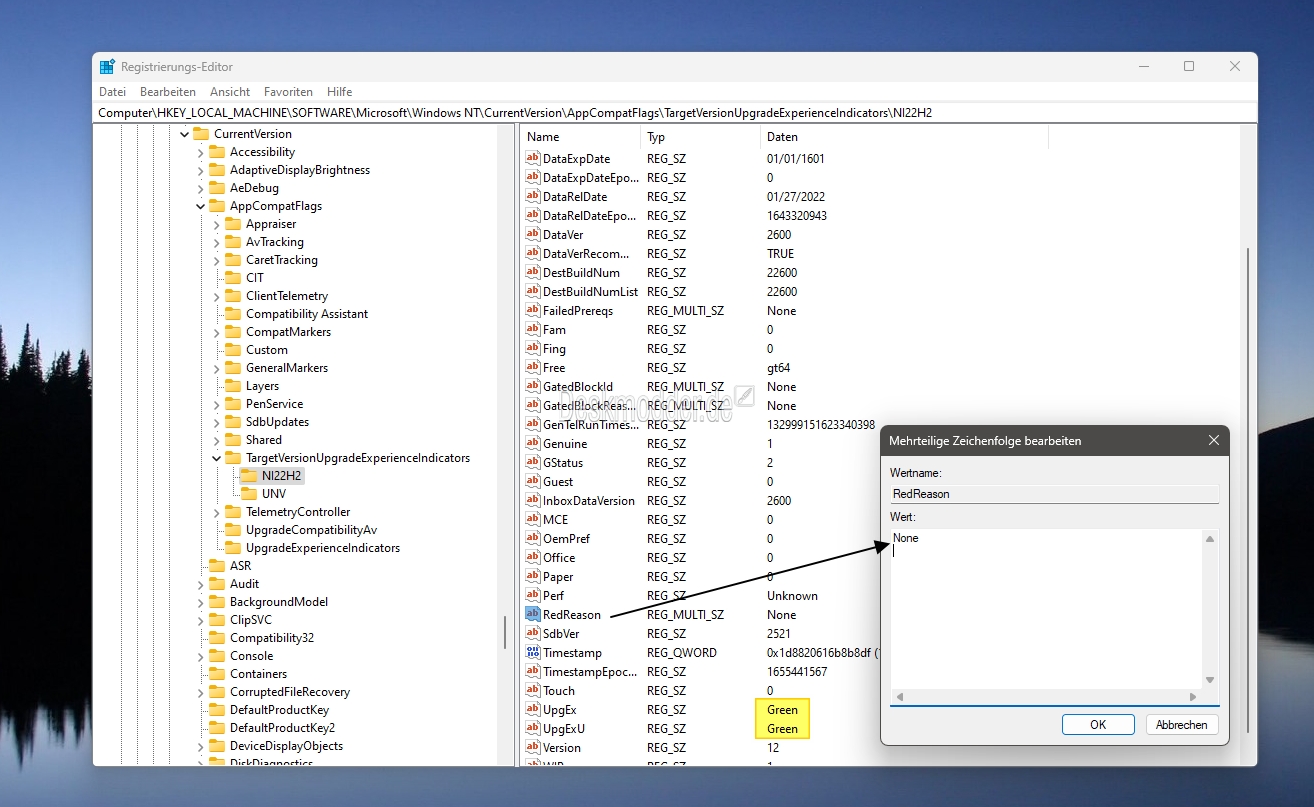The width and height of the screenshot is (1314, 807).
Task: Select the Compatibility Assistant key
Action: 307,314
